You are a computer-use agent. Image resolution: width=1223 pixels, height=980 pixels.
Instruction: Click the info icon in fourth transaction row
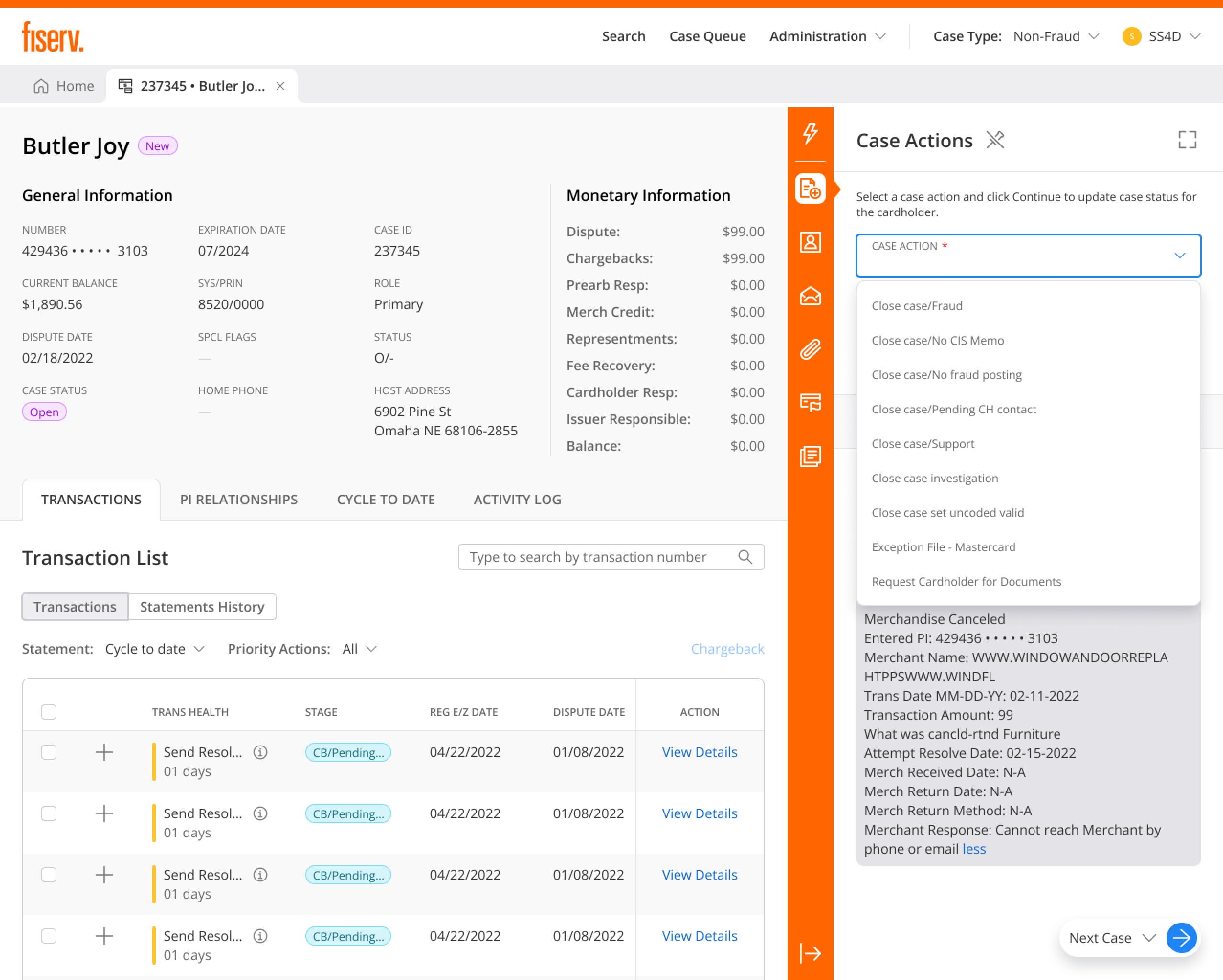(260, 936)
